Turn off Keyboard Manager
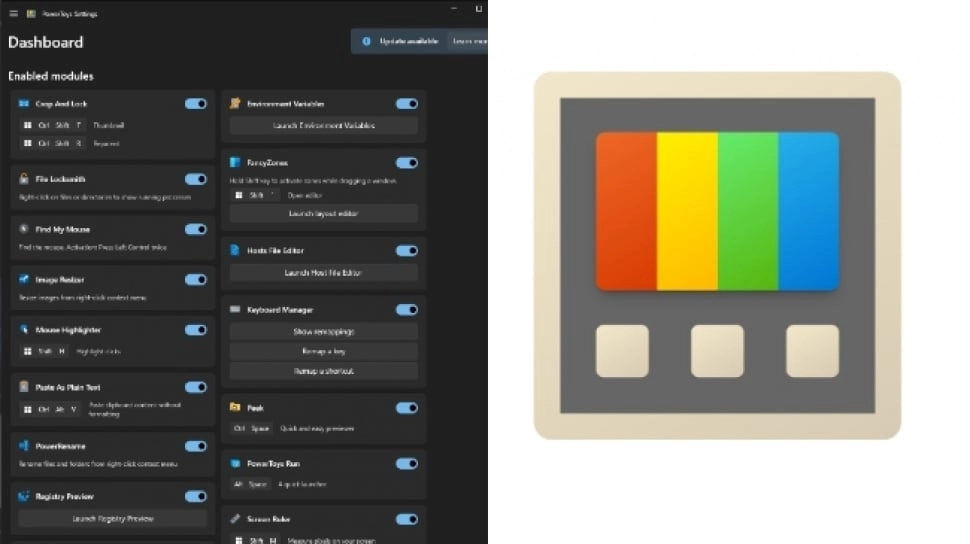970x544 pixels. 406,309
